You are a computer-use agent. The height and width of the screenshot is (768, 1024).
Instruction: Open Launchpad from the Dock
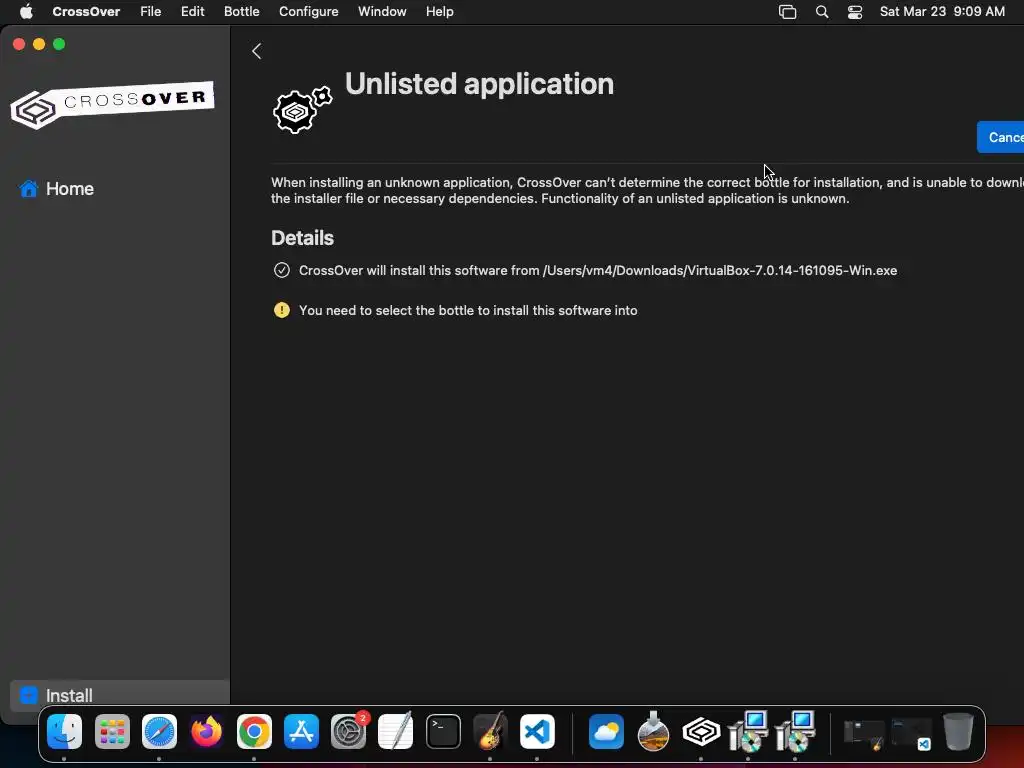(x=112, y=731)
